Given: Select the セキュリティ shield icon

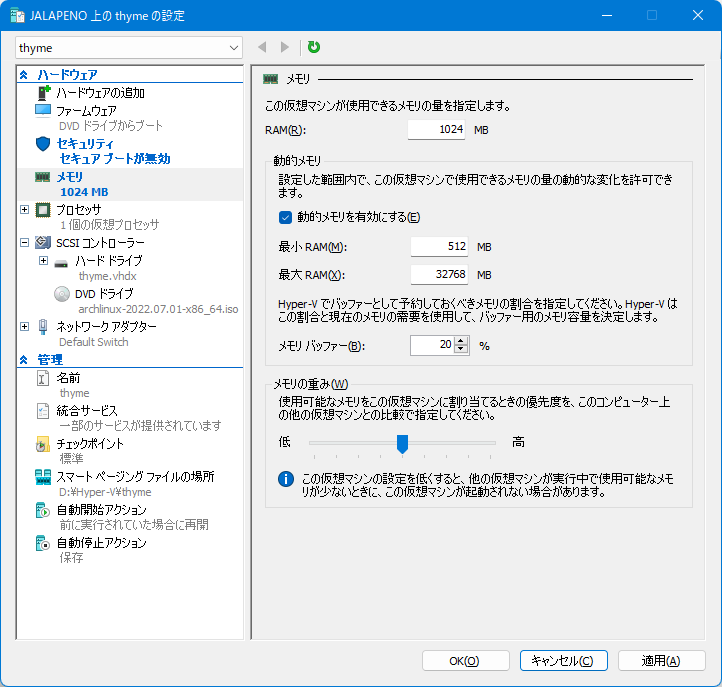Looking at the screenshot, I should [x=43, y=144].
